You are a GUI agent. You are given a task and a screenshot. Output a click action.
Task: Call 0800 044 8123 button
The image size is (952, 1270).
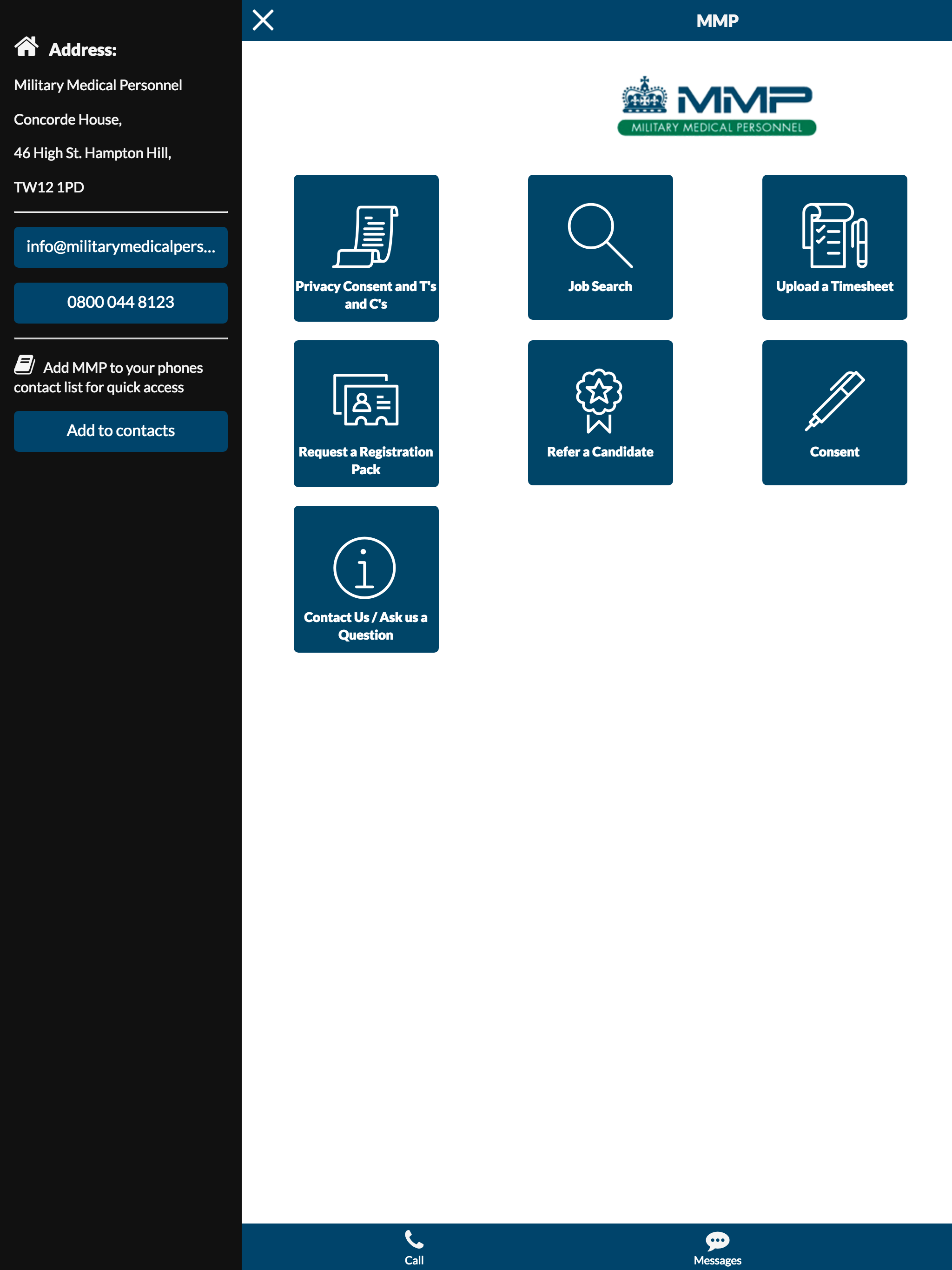point(120,303)
